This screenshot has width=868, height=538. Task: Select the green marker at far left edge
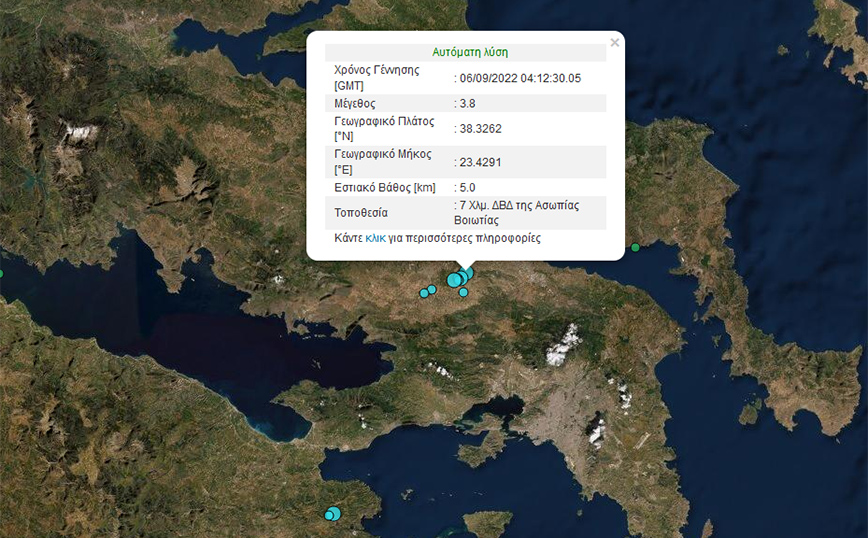coord(1,273)
